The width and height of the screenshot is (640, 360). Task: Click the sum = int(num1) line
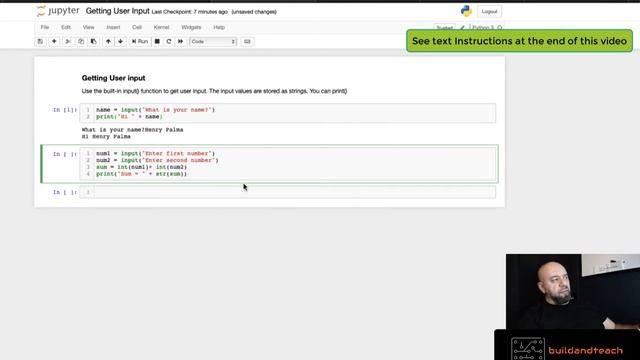[x=142, y=167]
